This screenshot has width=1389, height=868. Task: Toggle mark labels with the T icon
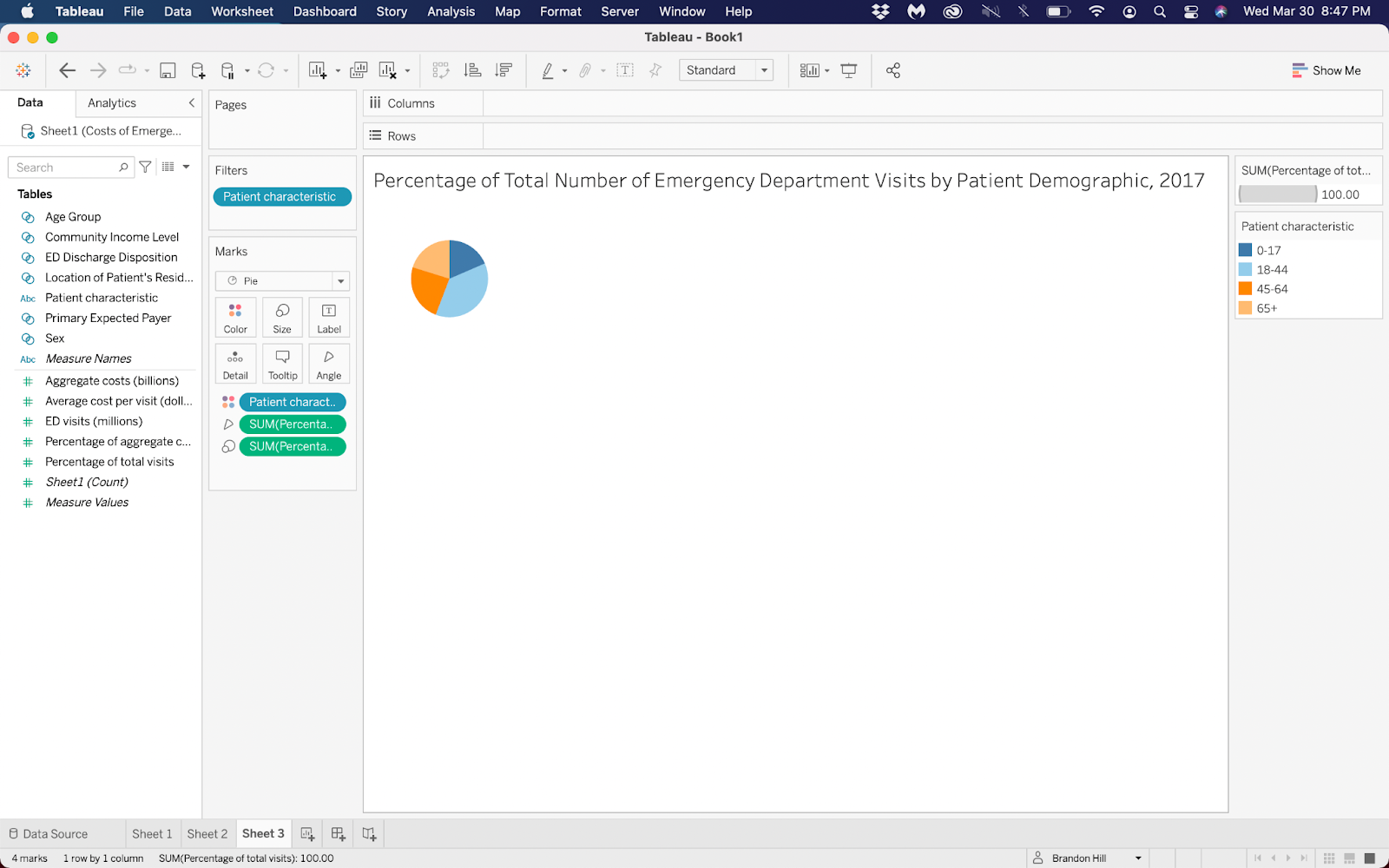click(625, 70)
